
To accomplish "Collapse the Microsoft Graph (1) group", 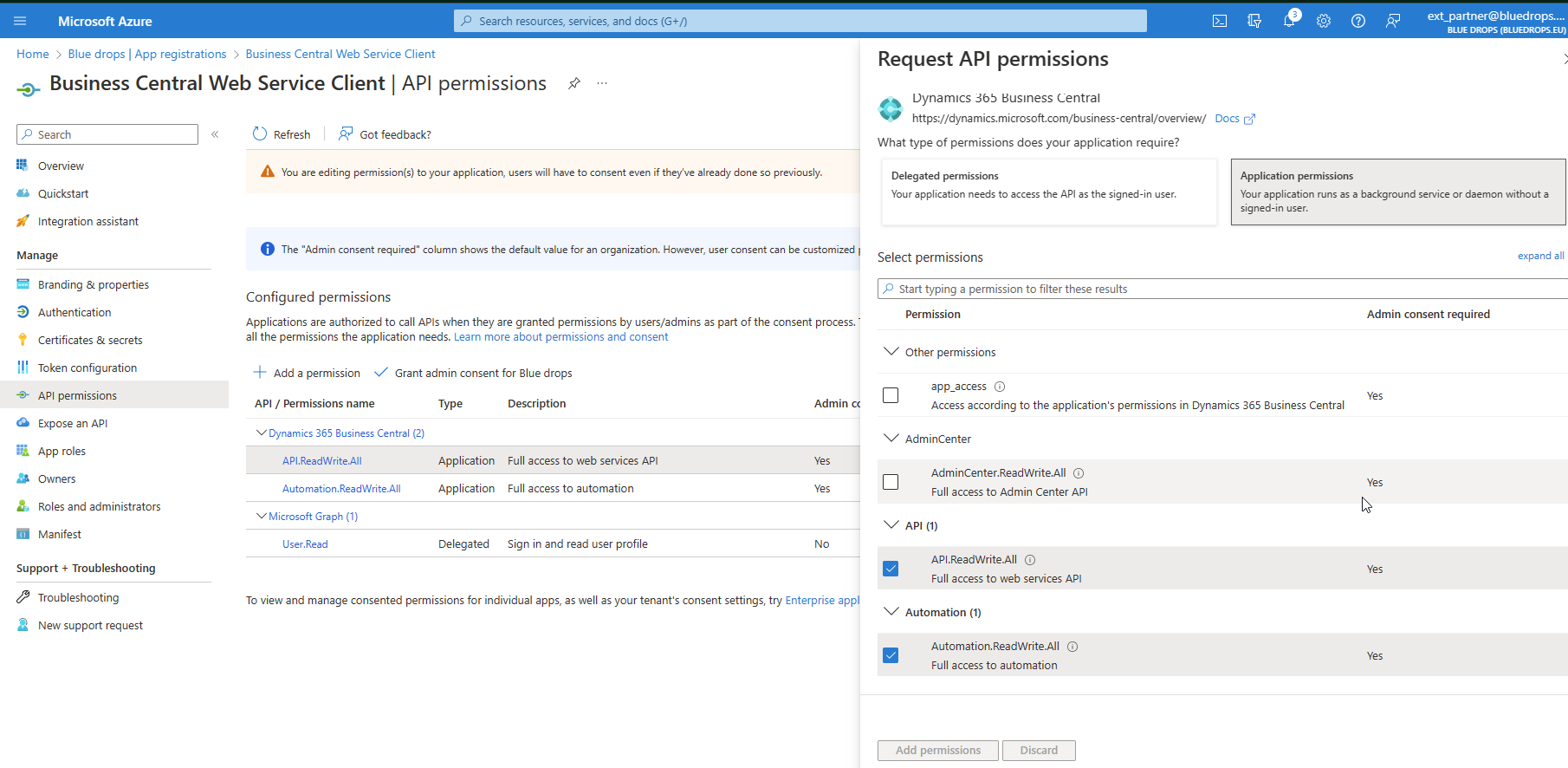I will (x=261, y=516).
